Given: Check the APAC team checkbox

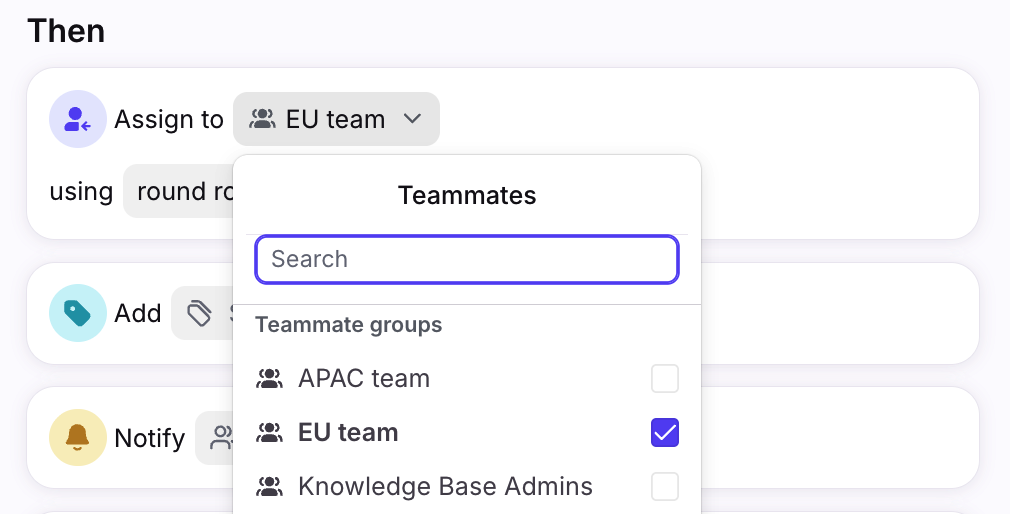Looking at the screenshot, I should [x=665, y=379].
